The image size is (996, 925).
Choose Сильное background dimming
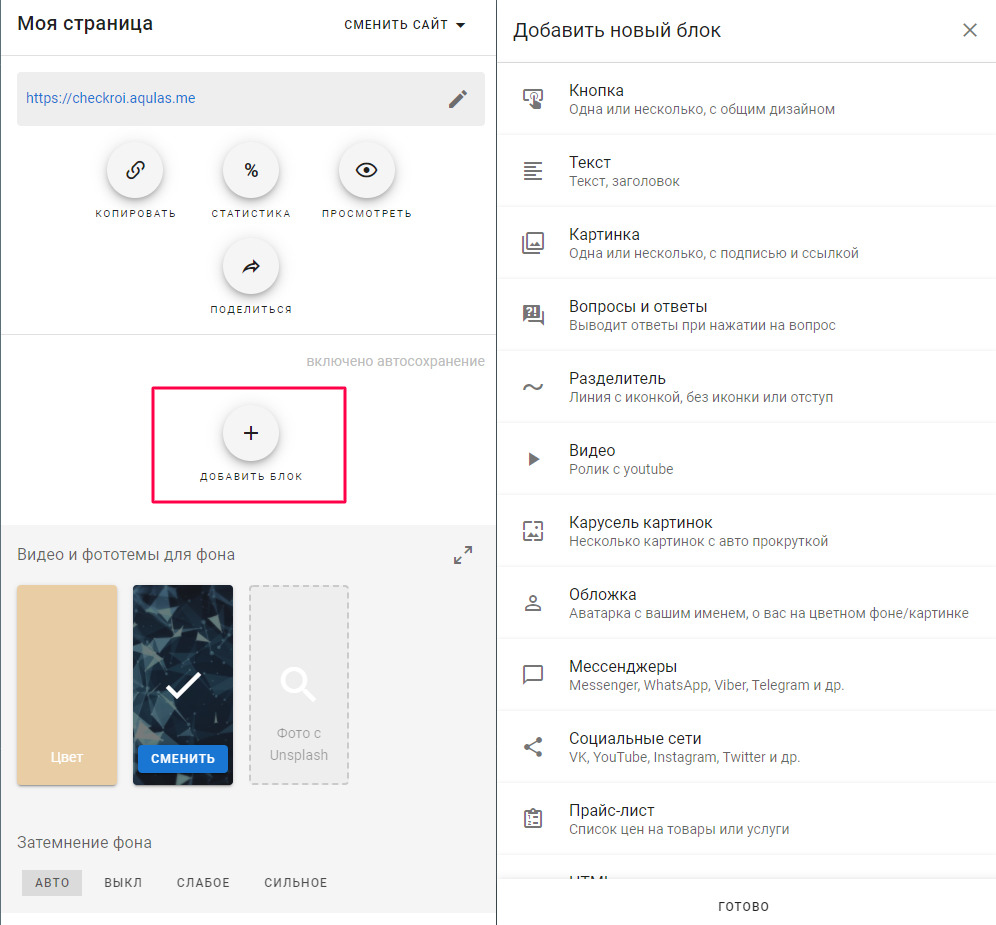[295, 882]
